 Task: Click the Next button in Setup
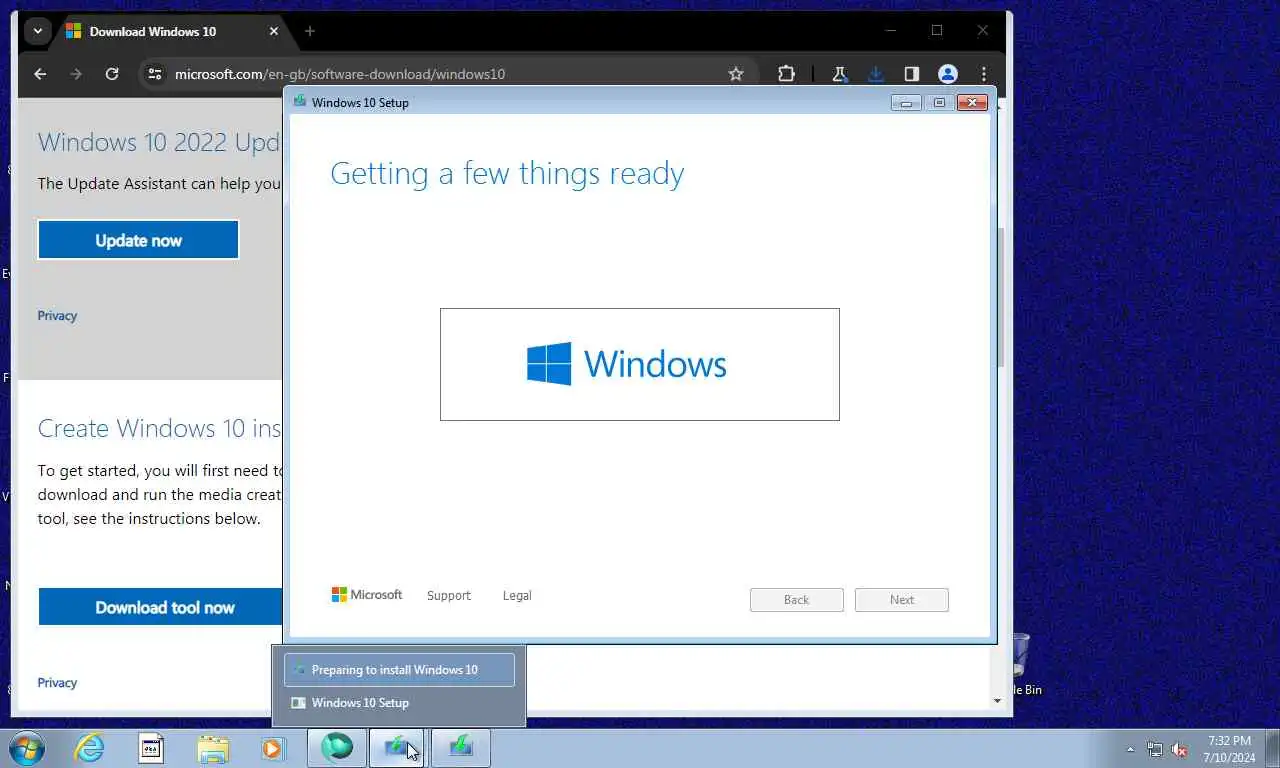click(x=902, y=600)
